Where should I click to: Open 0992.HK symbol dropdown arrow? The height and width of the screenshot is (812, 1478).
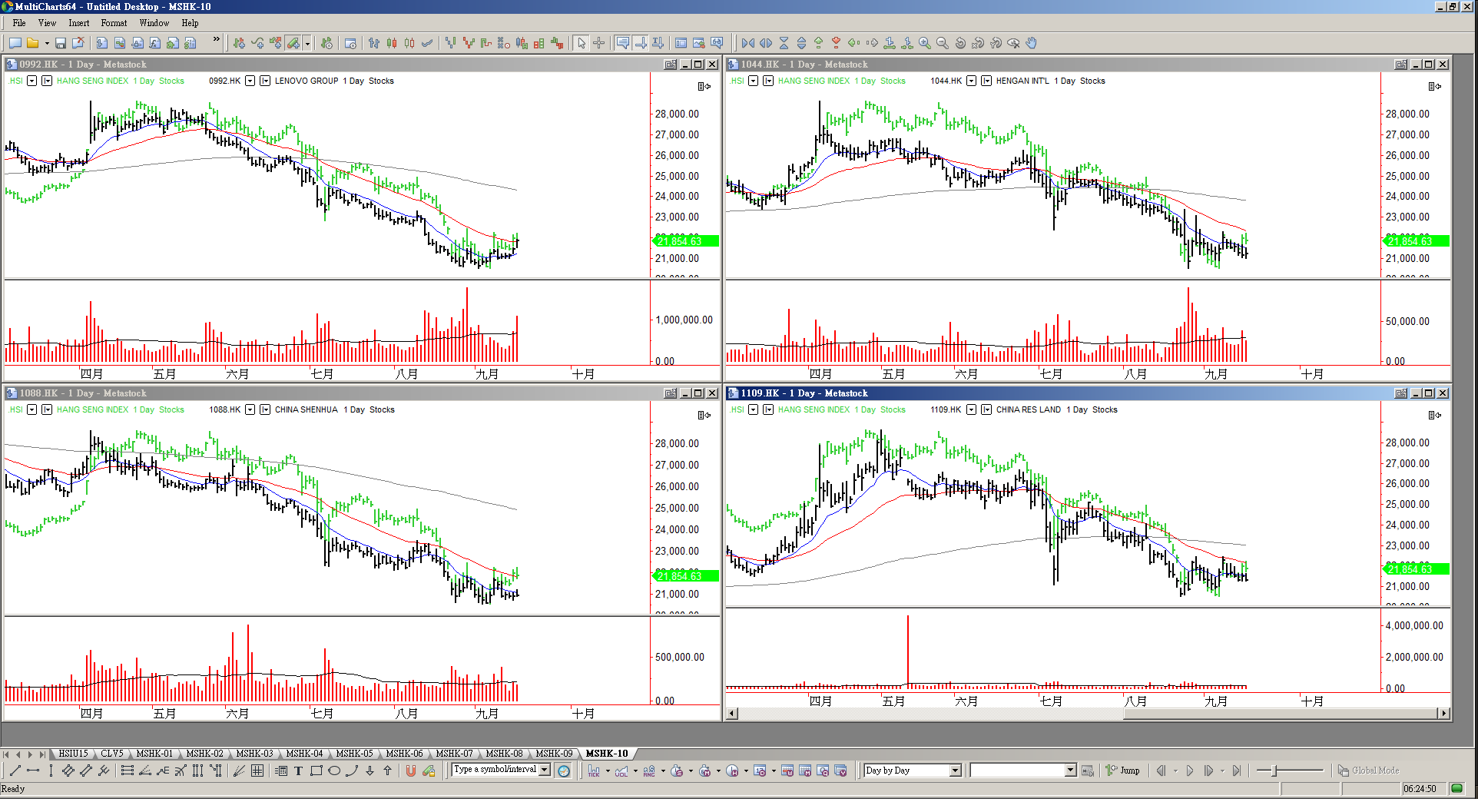tap(250, 81)
